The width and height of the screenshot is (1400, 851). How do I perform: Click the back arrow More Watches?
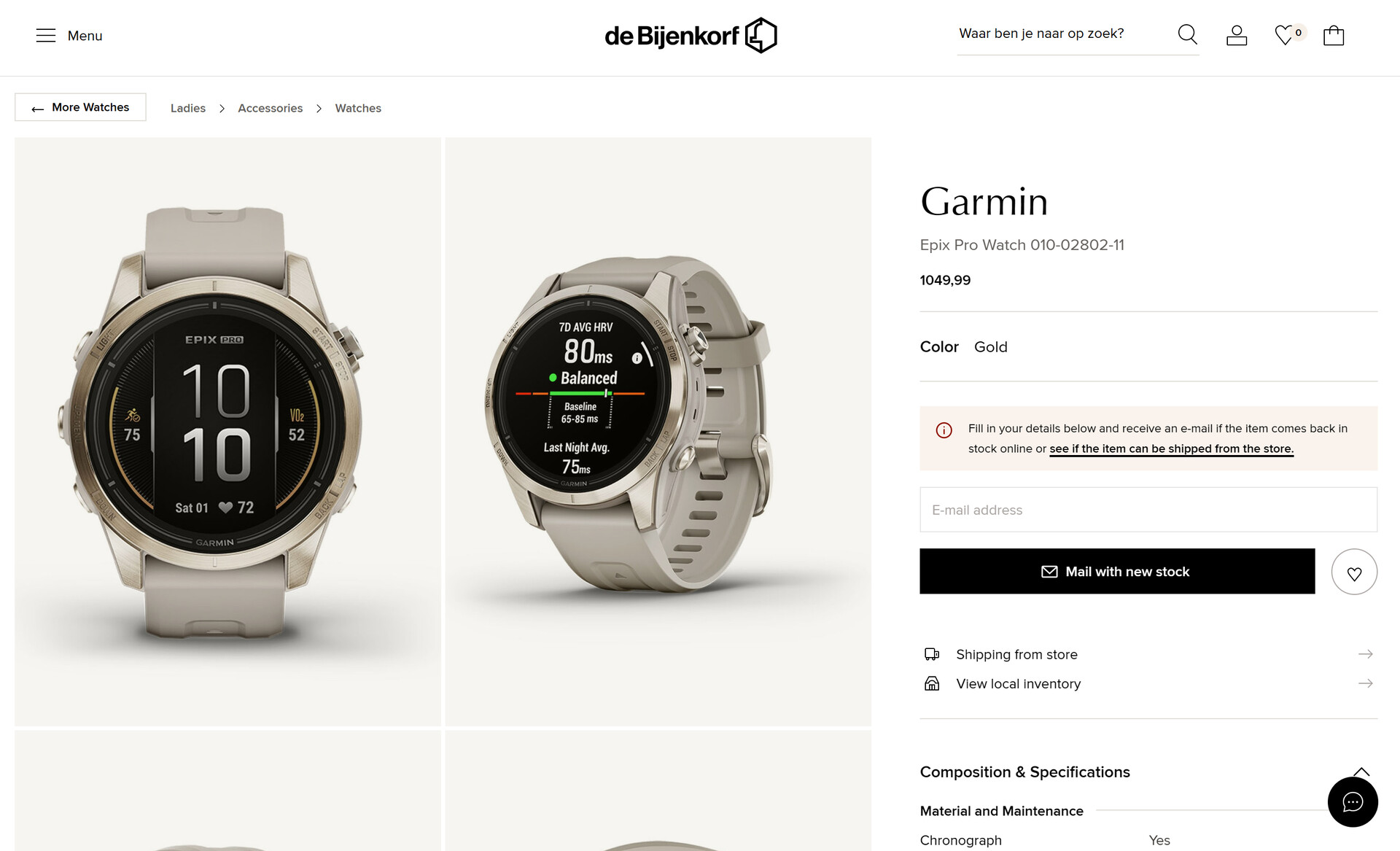(80, 107)
